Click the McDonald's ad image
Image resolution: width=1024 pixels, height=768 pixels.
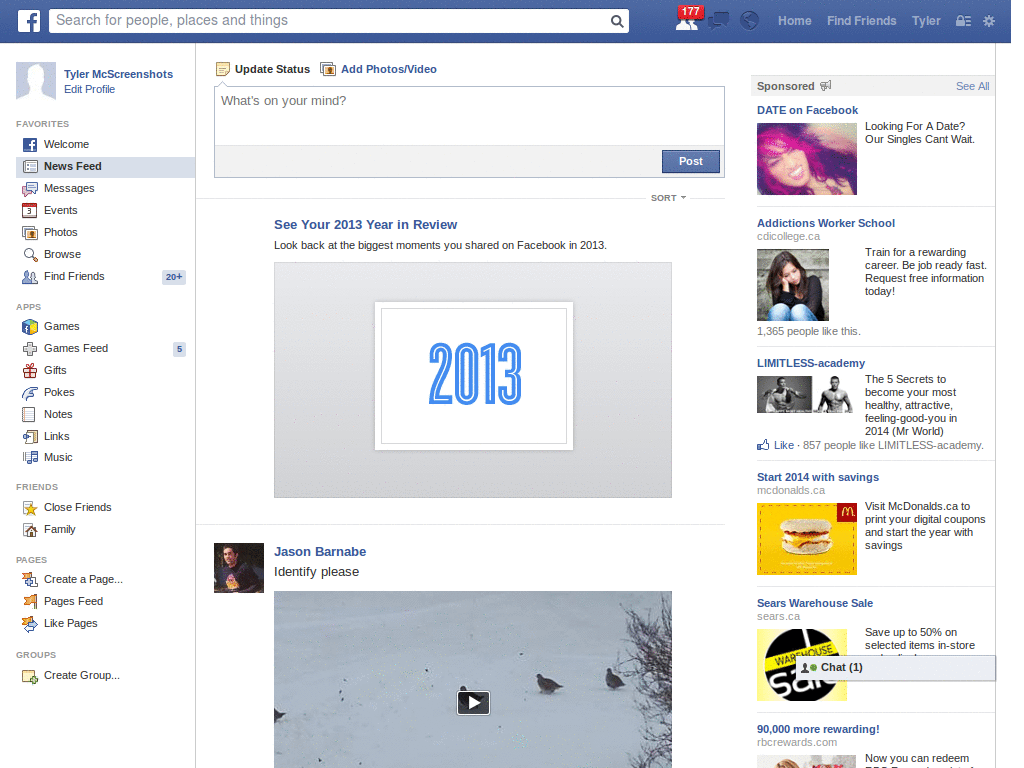[807, 539]
